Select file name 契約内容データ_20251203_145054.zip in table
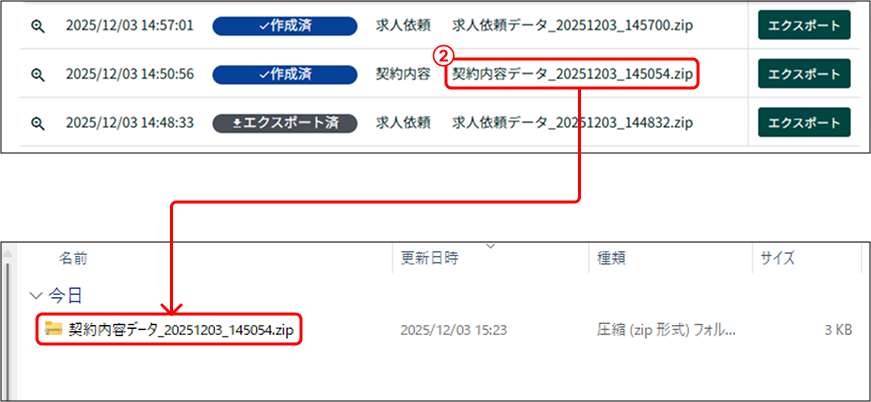Viewport: 871px width, 402px height. (573, 74)
